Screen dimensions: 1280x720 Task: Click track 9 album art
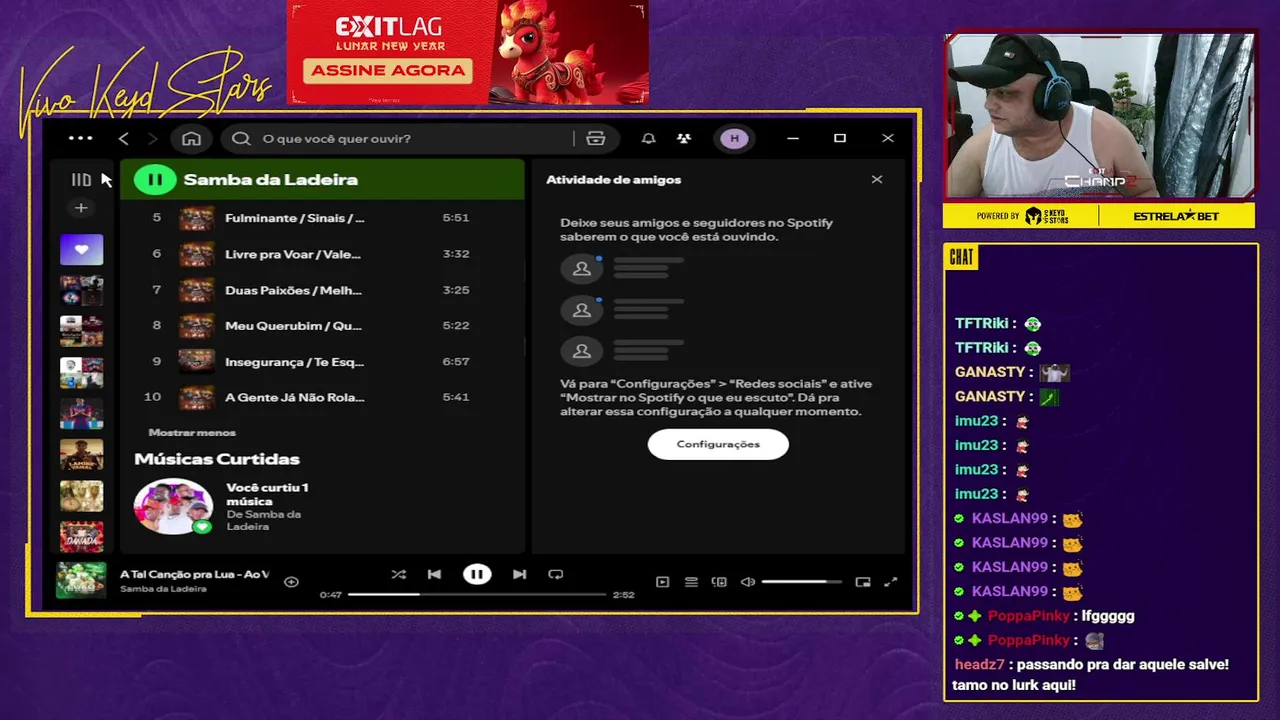click(196, 361)
